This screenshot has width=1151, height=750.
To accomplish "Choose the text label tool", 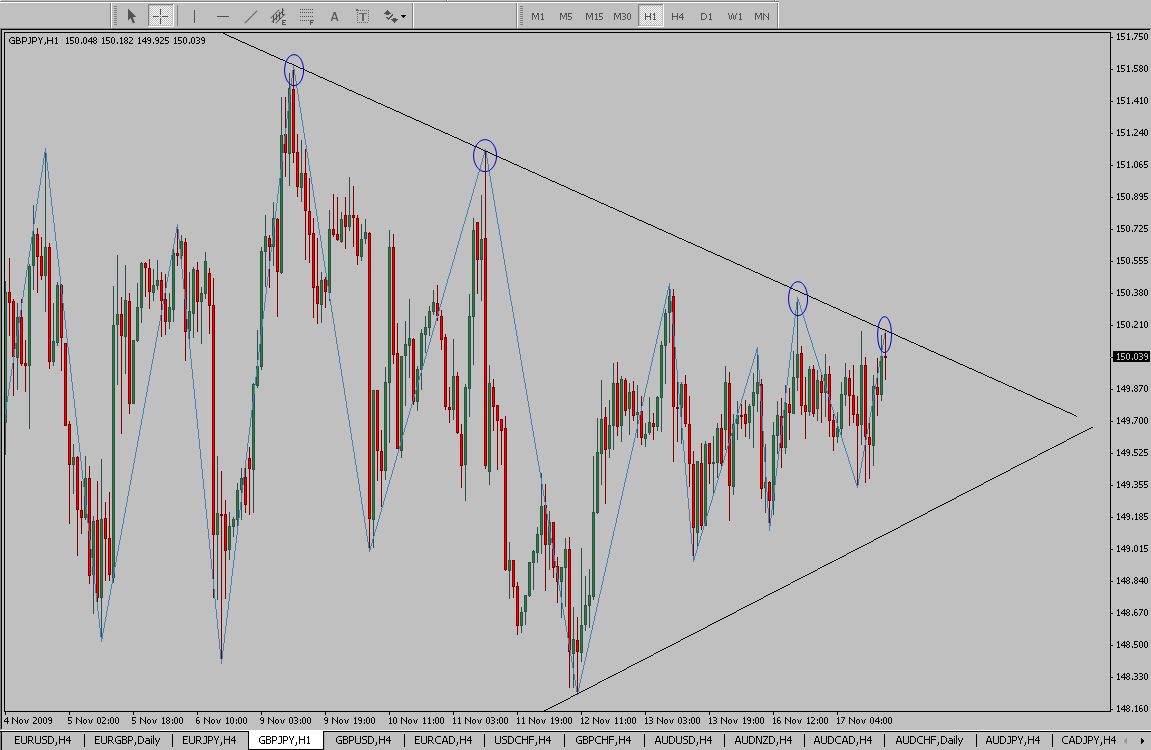I will pyautogui.click(x=362, y=16).
